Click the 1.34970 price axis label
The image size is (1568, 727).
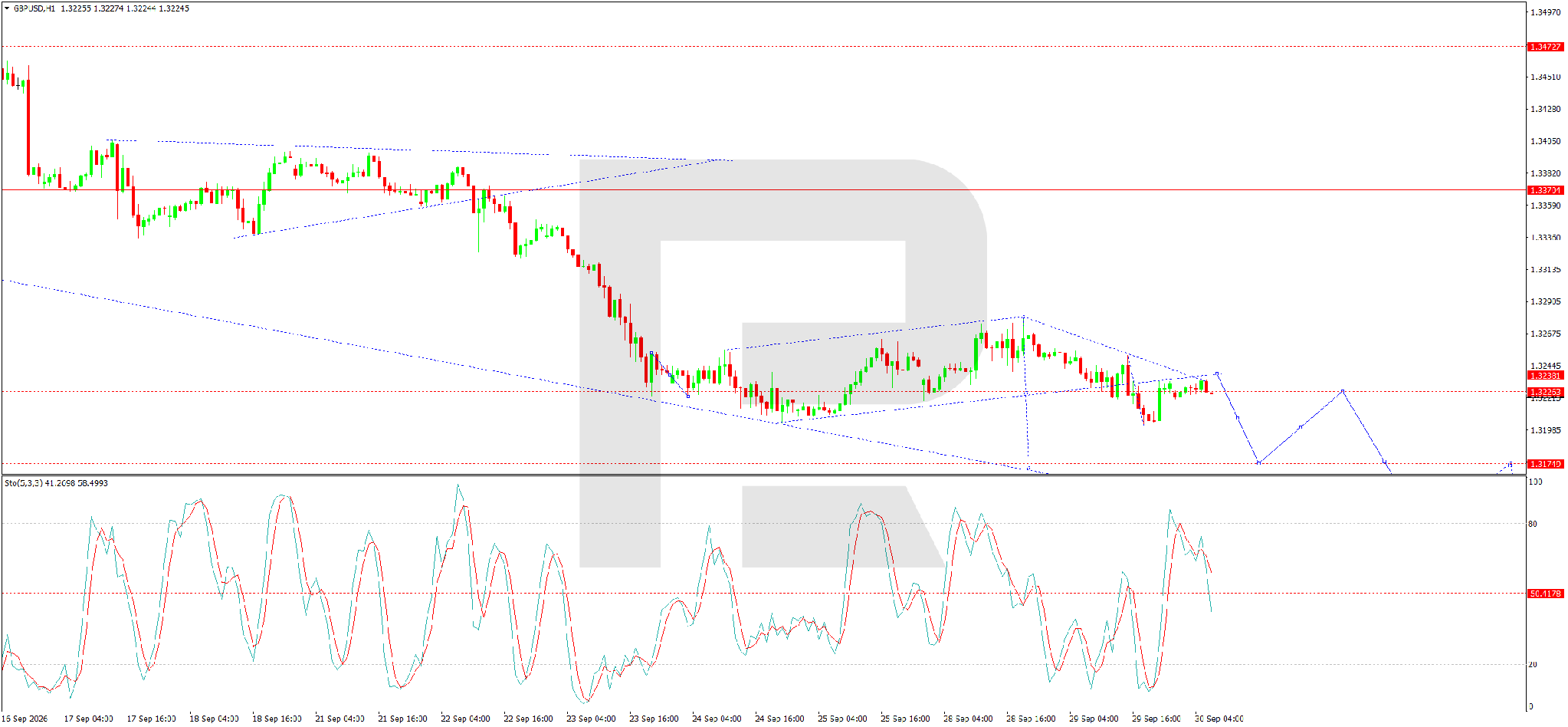point(1545,12)
